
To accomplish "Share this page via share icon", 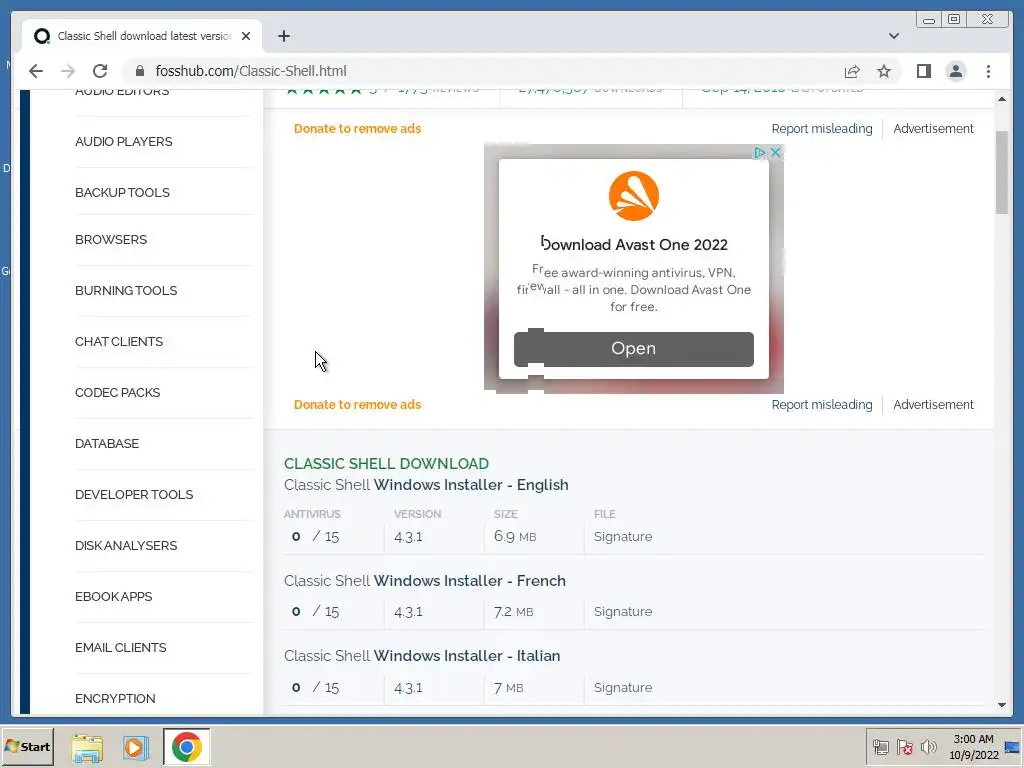I will click(x=852, y=71).
